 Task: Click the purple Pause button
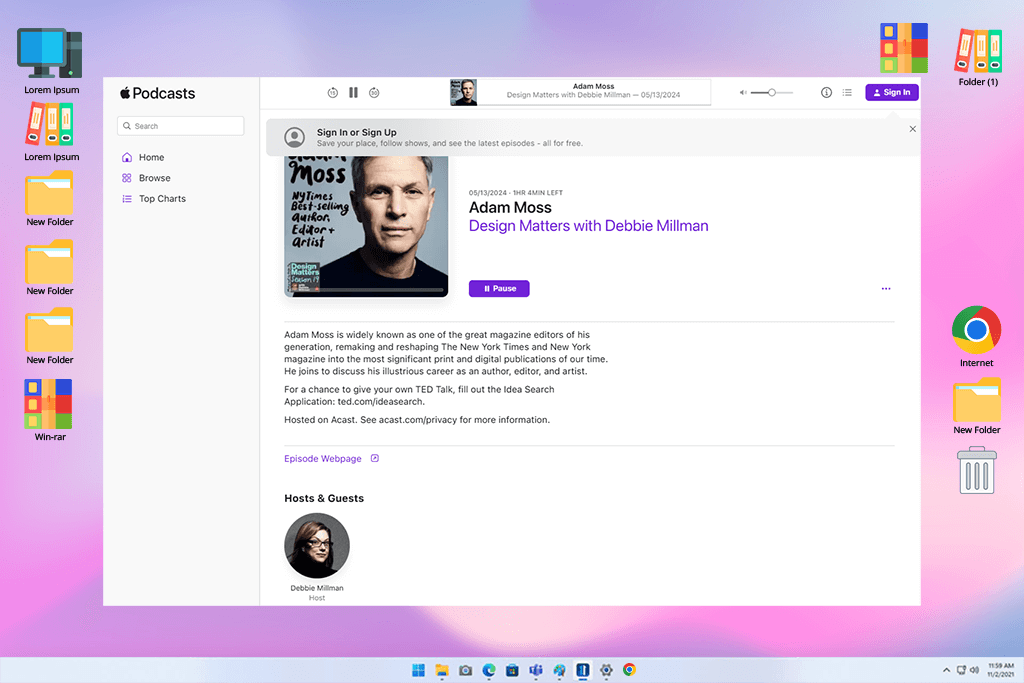click(499, 289)
